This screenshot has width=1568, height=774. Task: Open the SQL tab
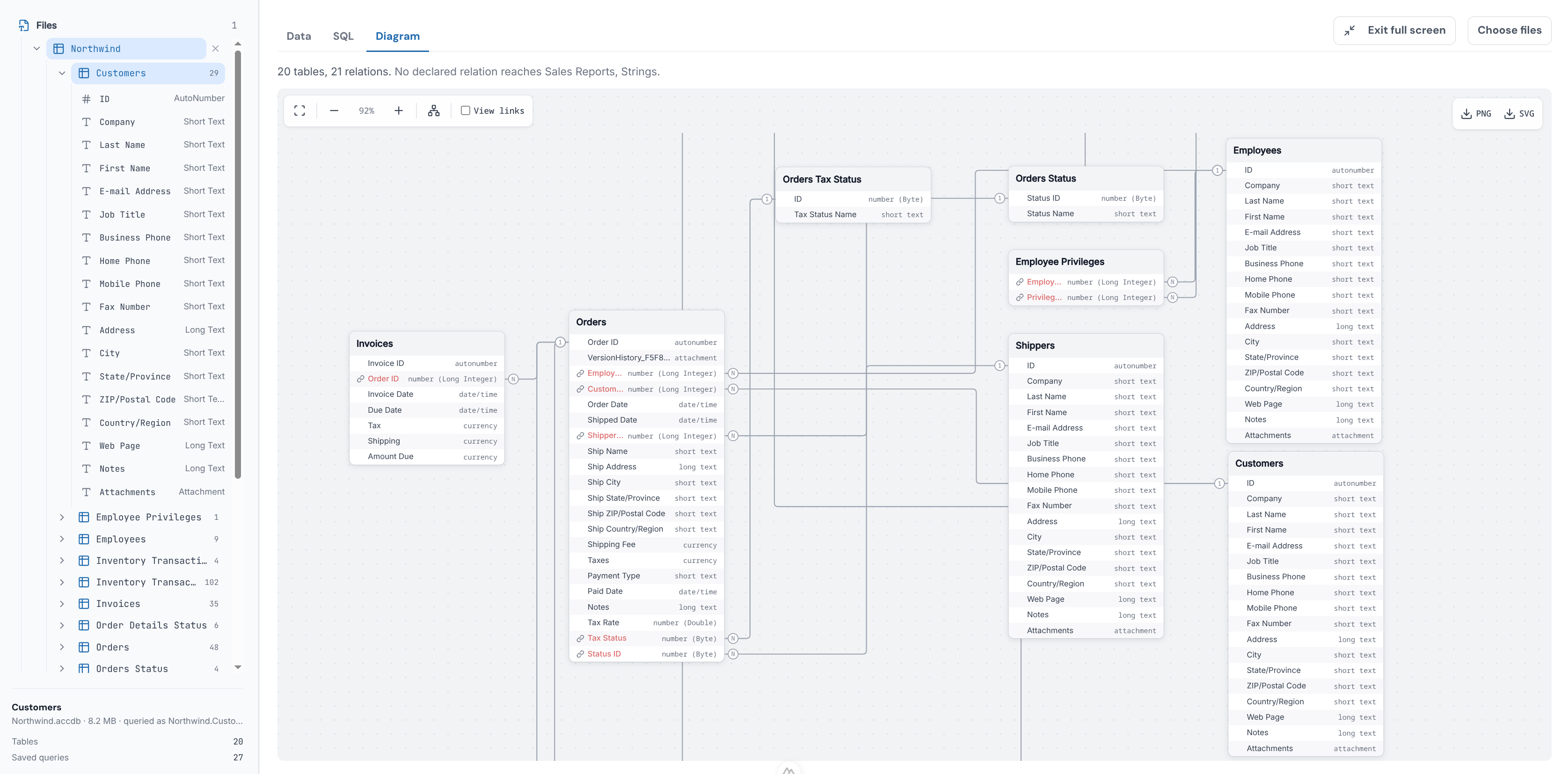pyautogui.click(x=343, y=36)
